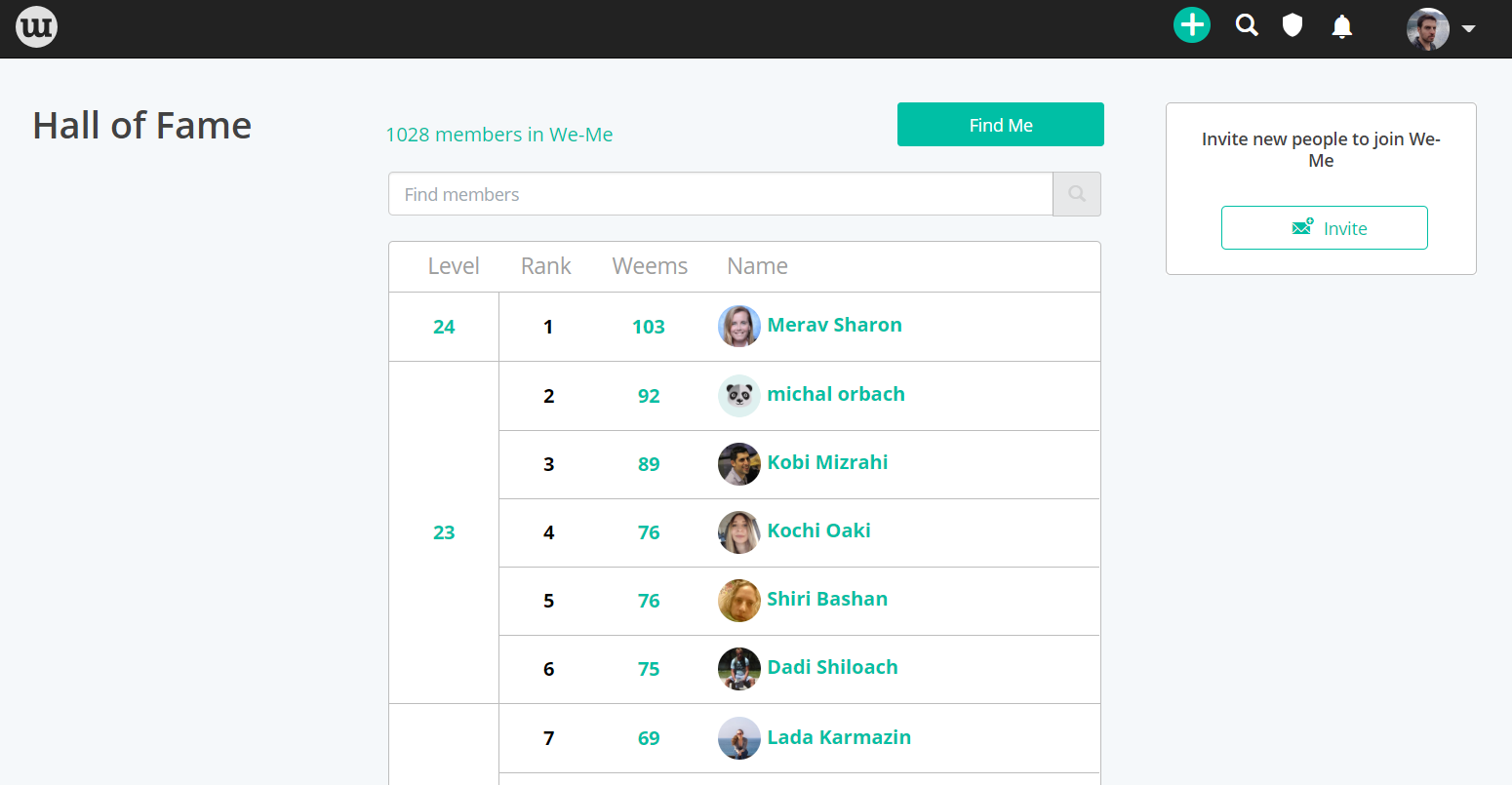Click level 23 cell
Image resolution: width=1512 pixels, height=785 pixels.
[x=444, y=532]
